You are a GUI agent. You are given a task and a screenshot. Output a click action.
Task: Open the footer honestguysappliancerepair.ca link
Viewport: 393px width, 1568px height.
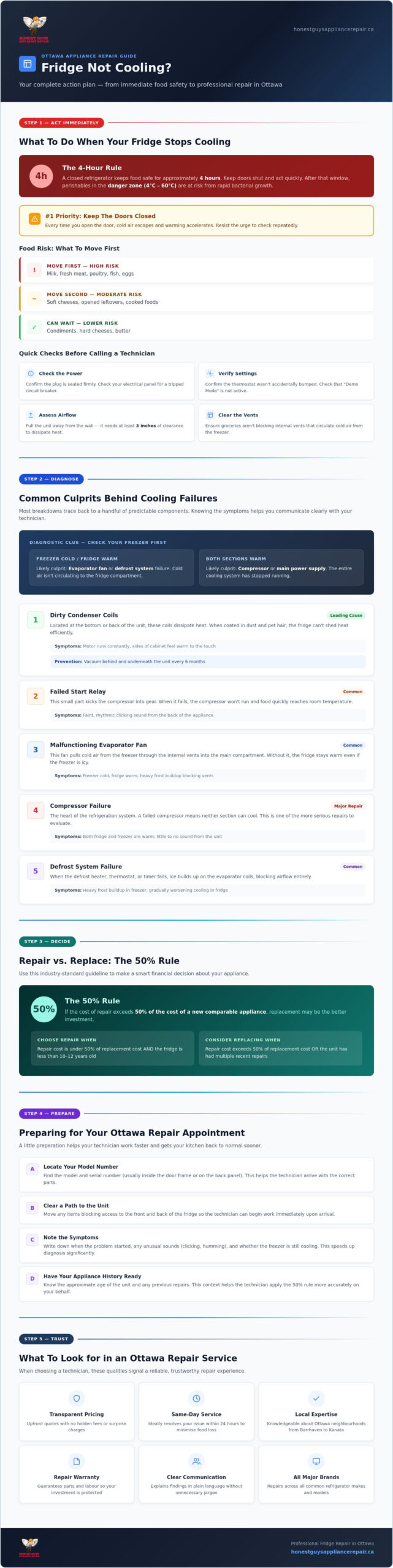tap(332, 1551)
